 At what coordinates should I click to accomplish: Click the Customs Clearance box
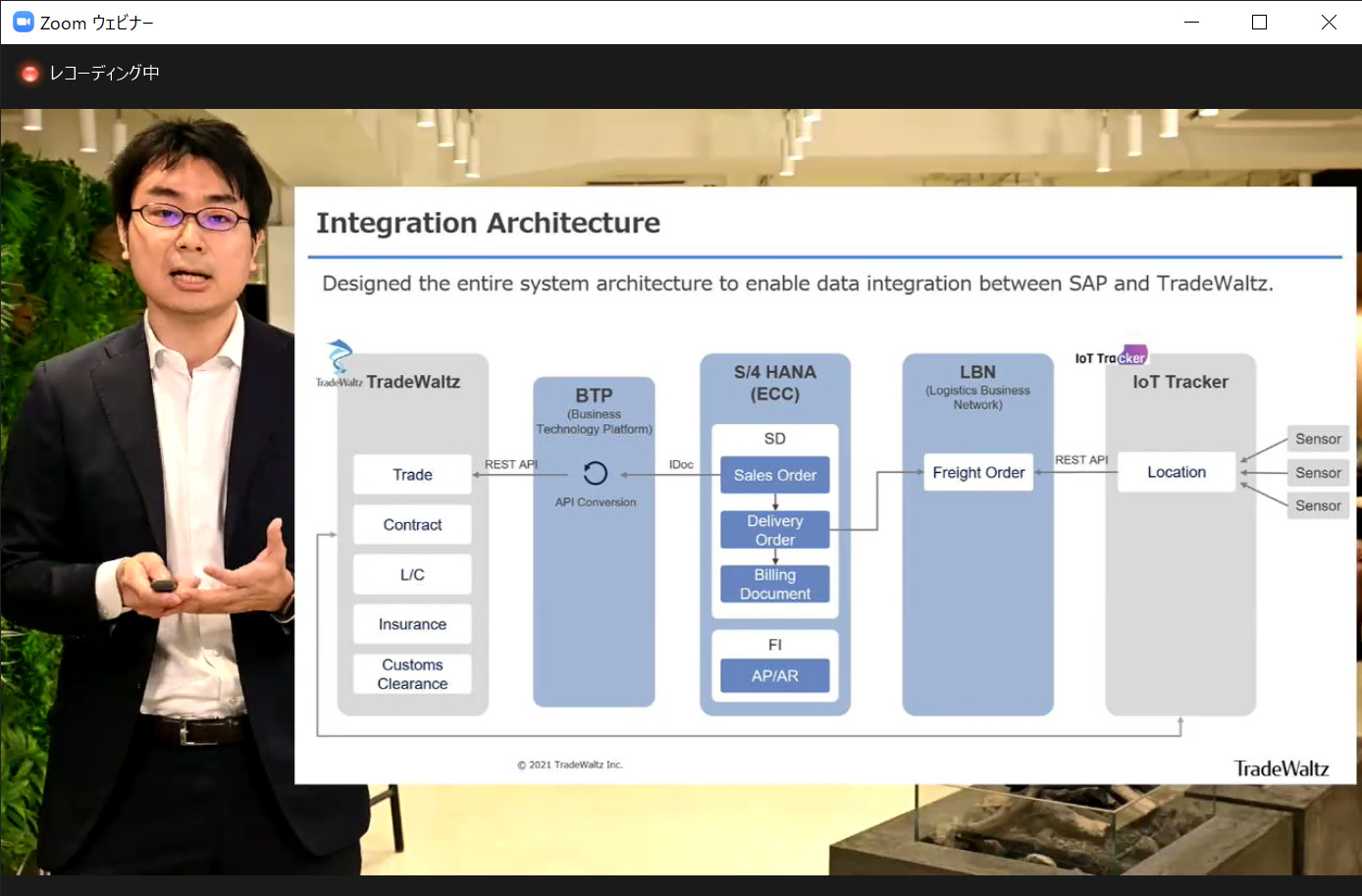(x=412, y=674)
